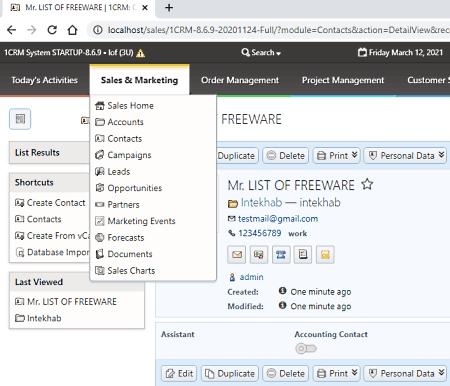This screenshot has height=386, width=450.
Task: Open the admin user link
Action: point(251,277)
